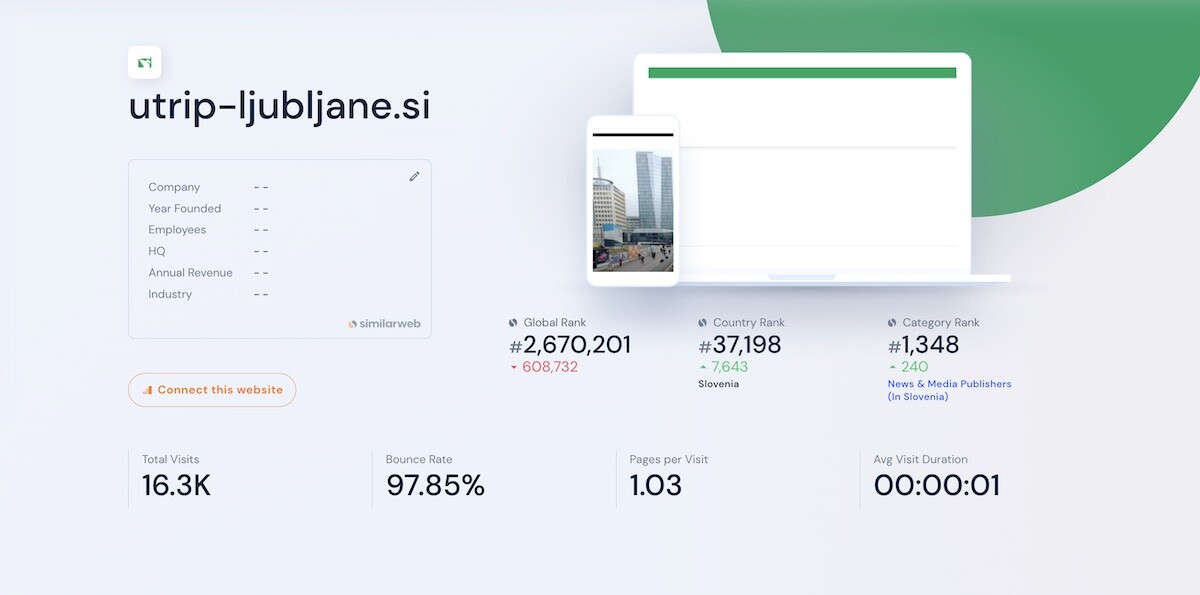Click the Country Rank info icon
This screenshot has height=595, width=1200.
pos(702,323)
